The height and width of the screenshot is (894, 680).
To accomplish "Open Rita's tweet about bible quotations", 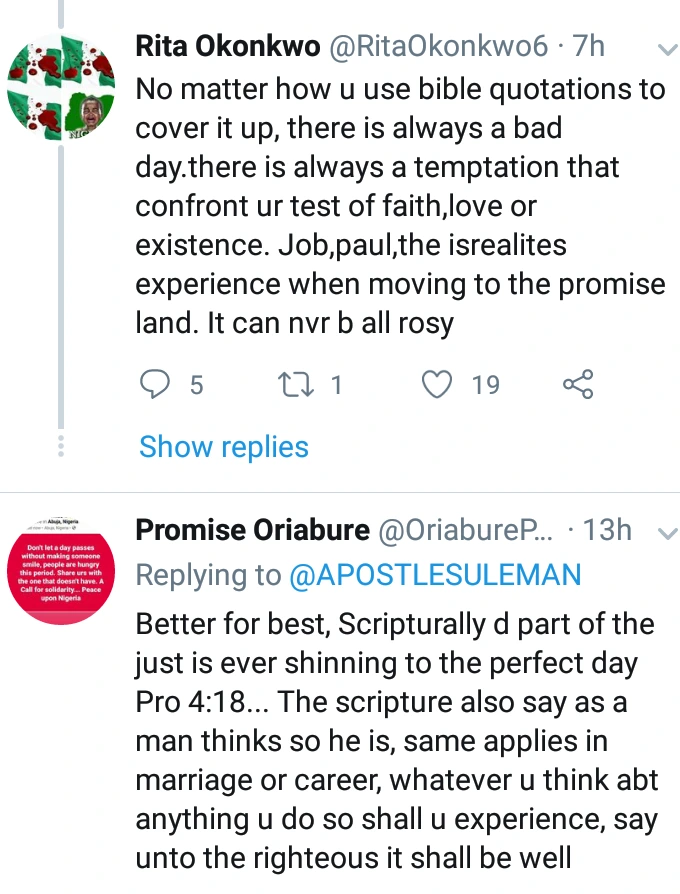I will pos(400,206).
